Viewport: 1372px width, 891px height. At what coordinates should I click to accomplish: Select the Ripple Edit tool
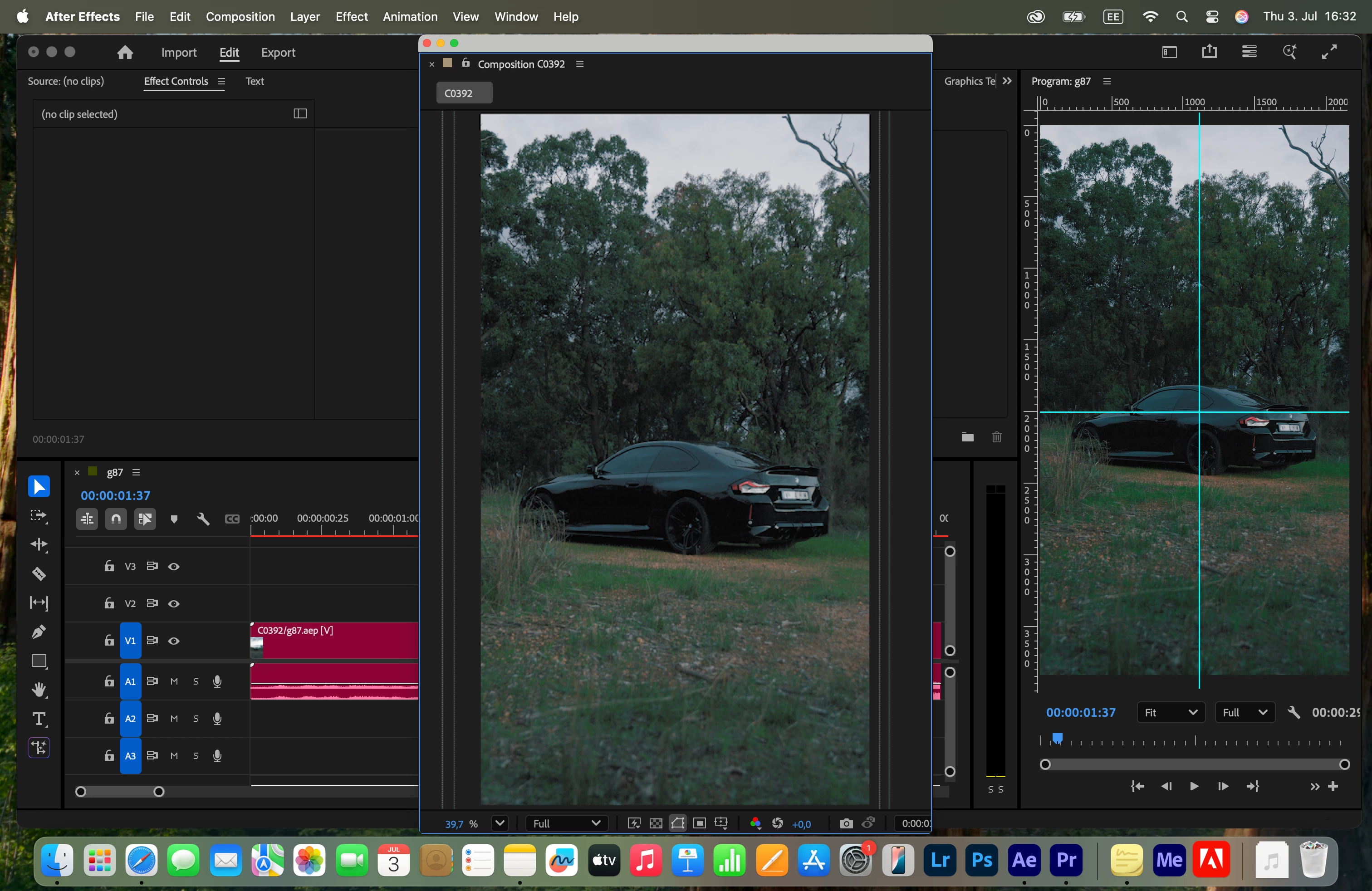click(x=39, y=545)
